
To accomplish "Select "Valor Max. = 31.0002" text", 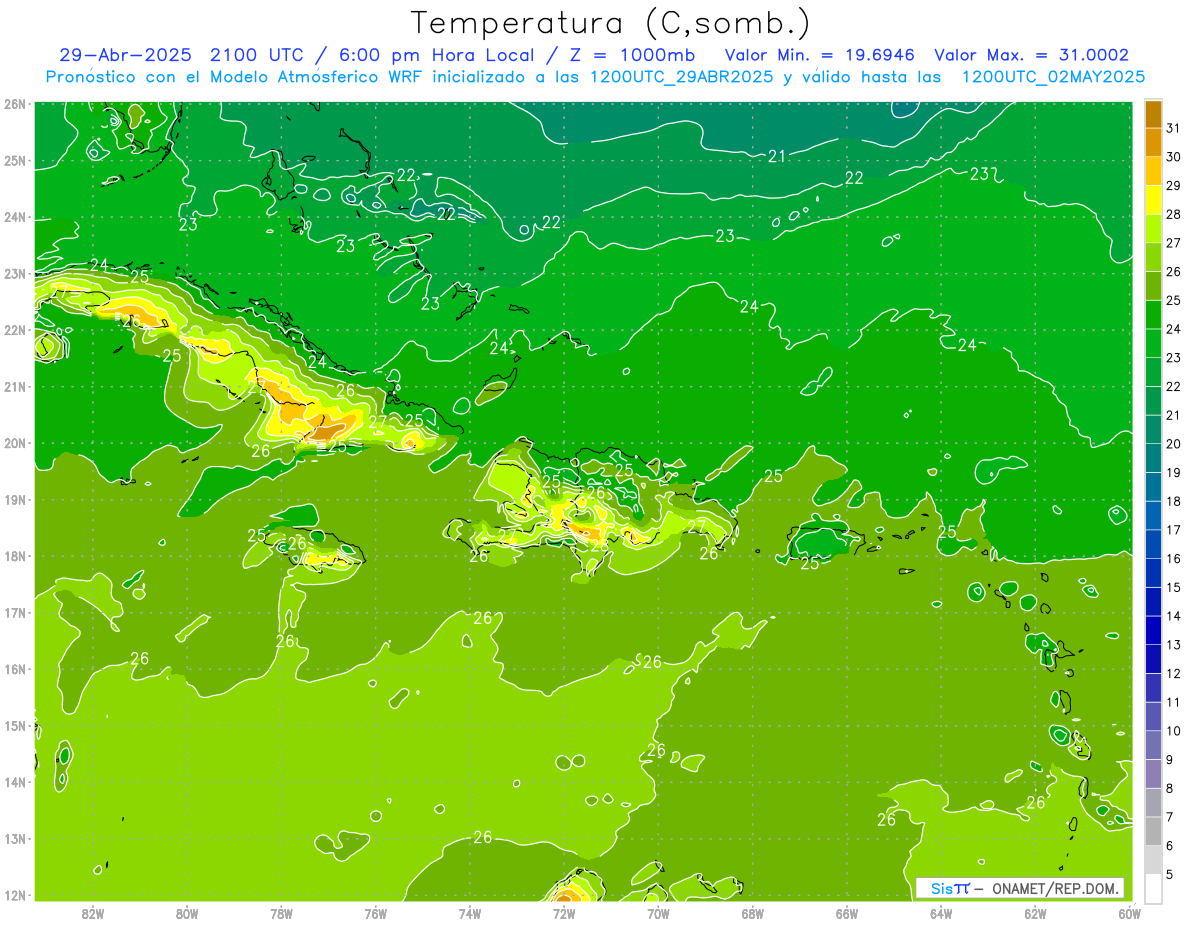I will (1032, 55).
